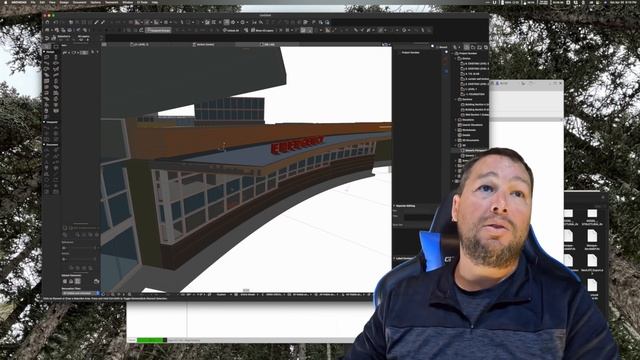
Task: Expand the Worksheets folder in Navigator
Action: coord(456,130)
